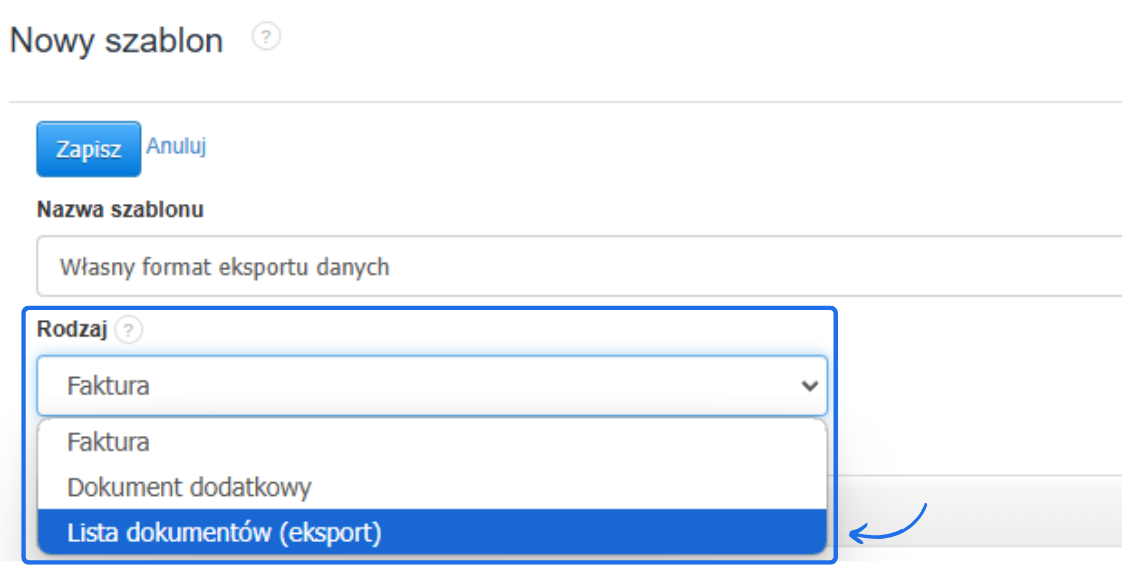
Task: Choose the Dokument dodatkowy option
Action: tap(190, 487)
